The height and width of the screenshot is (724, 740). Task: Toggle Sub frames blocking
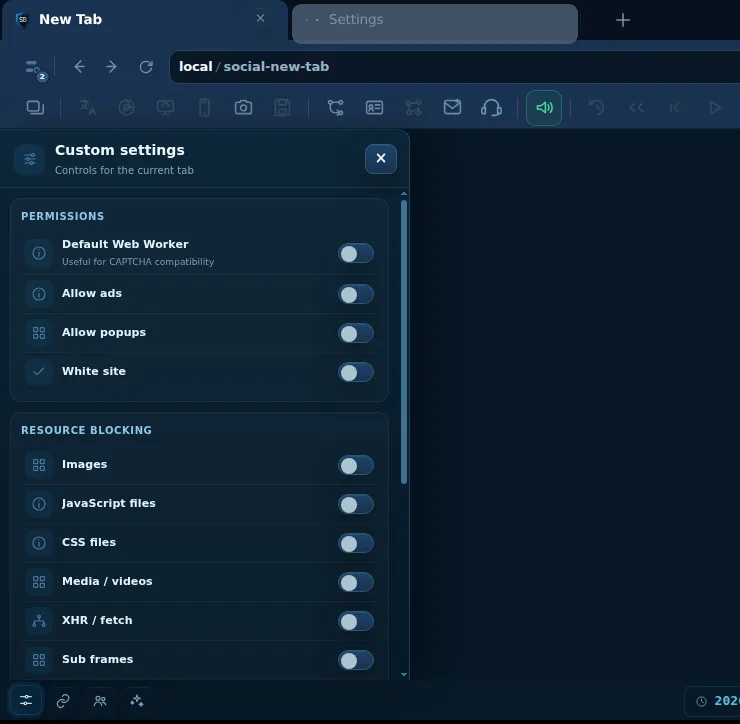tap(356, 660)
